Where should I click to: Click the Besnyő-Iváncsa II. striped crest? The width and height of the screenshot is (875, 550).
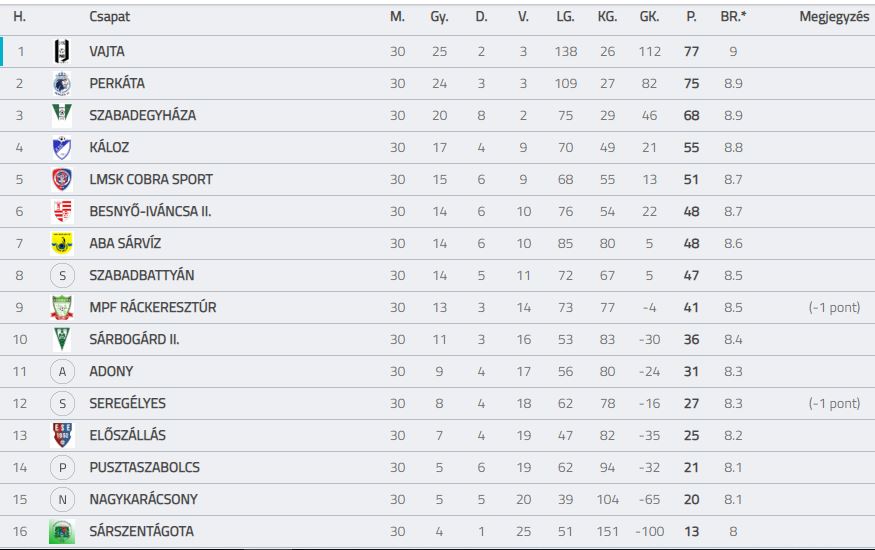pos(62,211)
